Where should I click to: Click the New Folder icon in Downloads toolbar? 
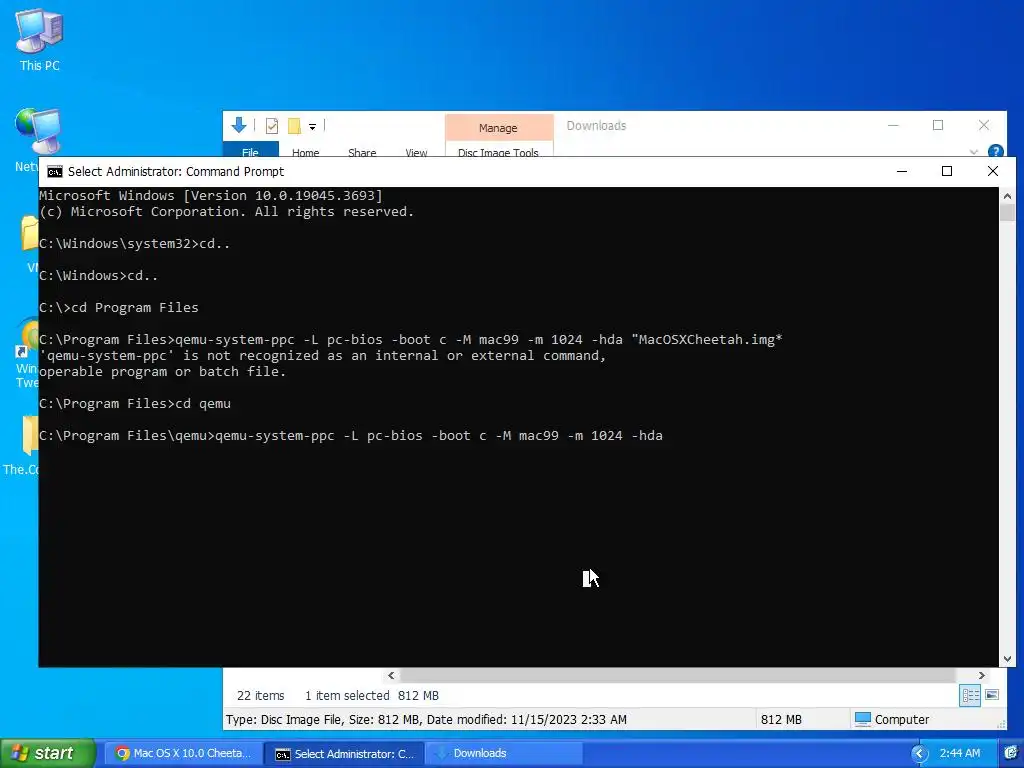(x=295, y=126)
